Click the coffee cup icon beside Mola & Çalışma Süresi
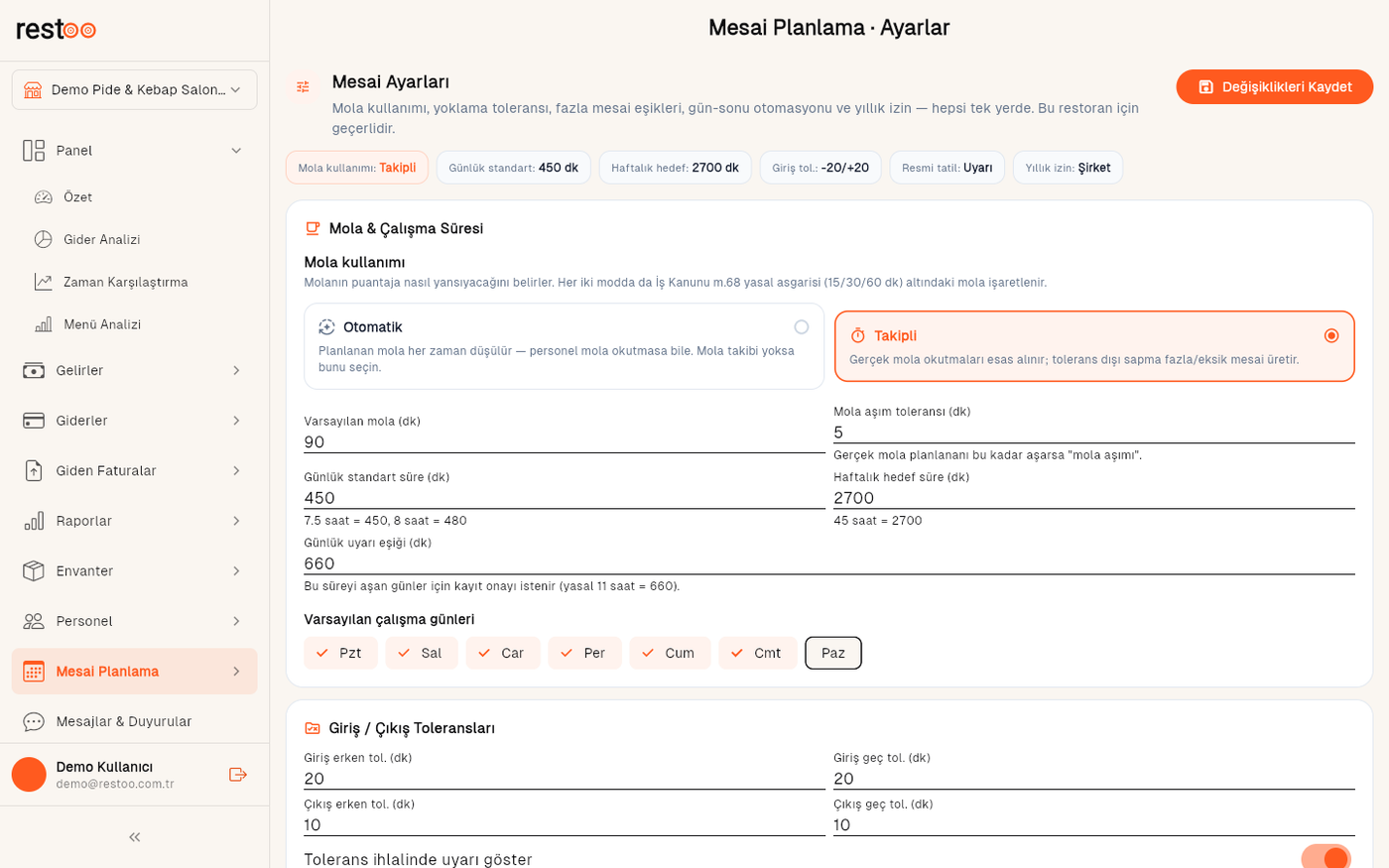1389x868 pixels. point(313,228)
